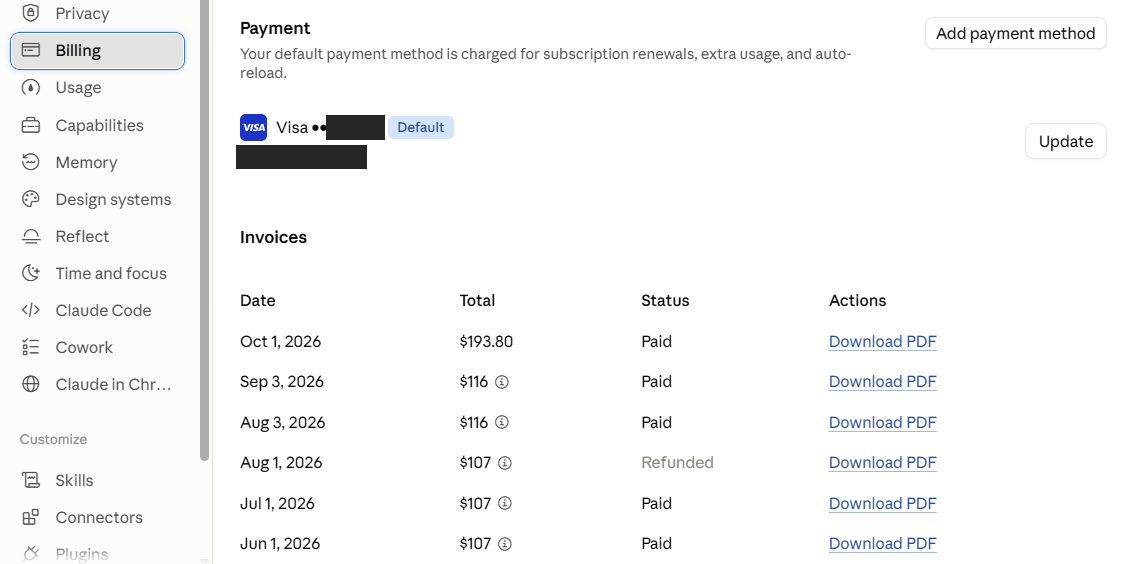Click the Capabilities briefcase icon
The image size is (1129, 564).
[x=30, y=125]
